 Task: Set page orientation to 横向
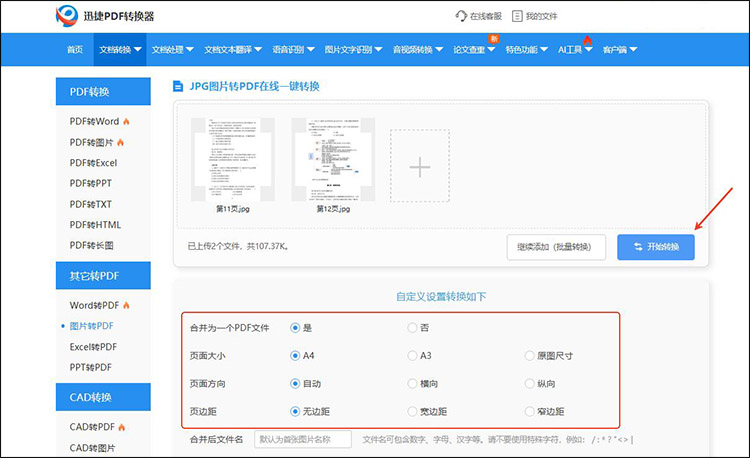pyautogui.click(x=412, y=383)
